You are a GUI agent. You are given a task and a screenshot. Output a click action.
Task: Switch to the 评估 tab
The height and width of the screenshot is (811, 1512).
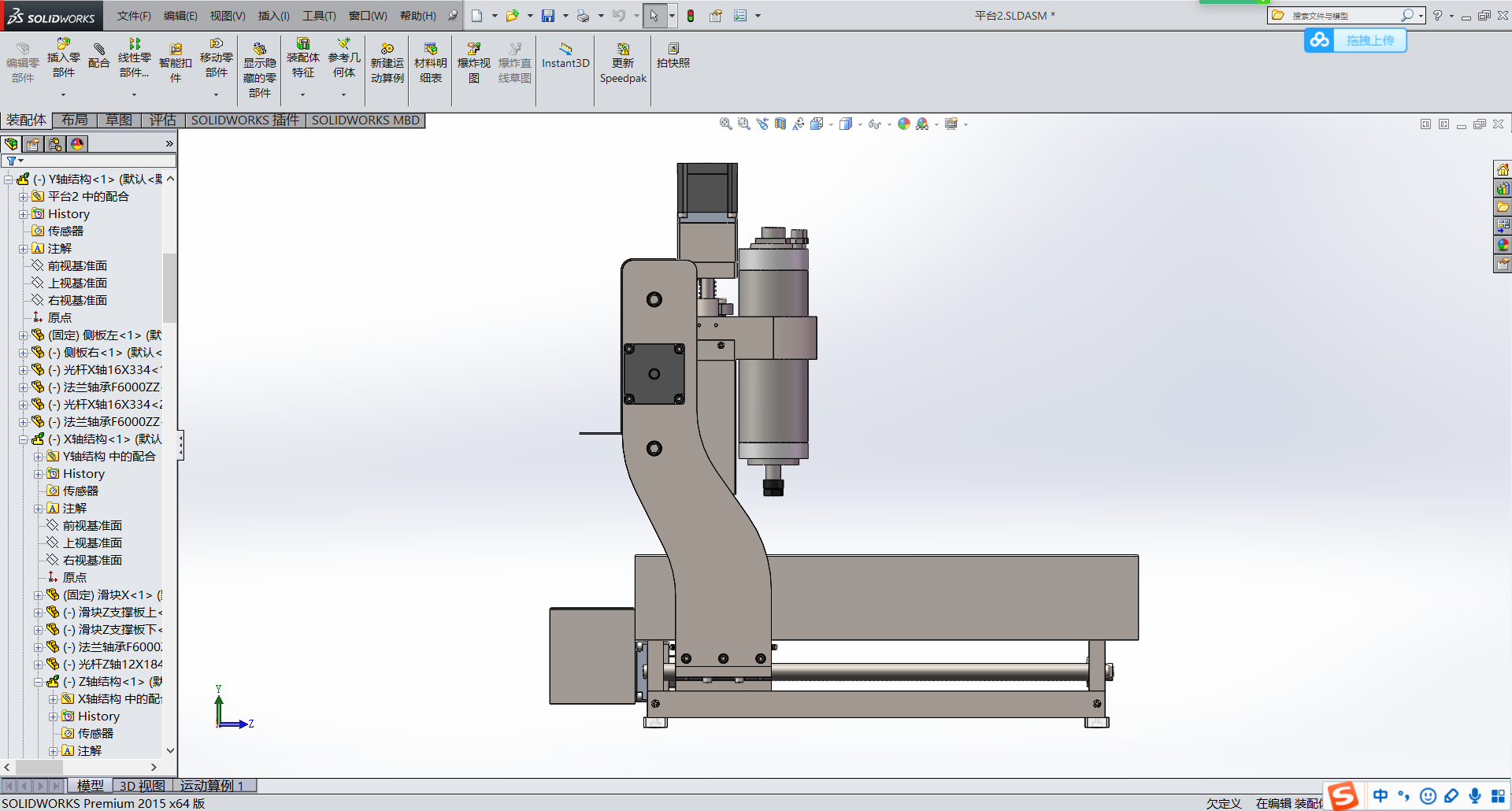(x=163, y=120)
